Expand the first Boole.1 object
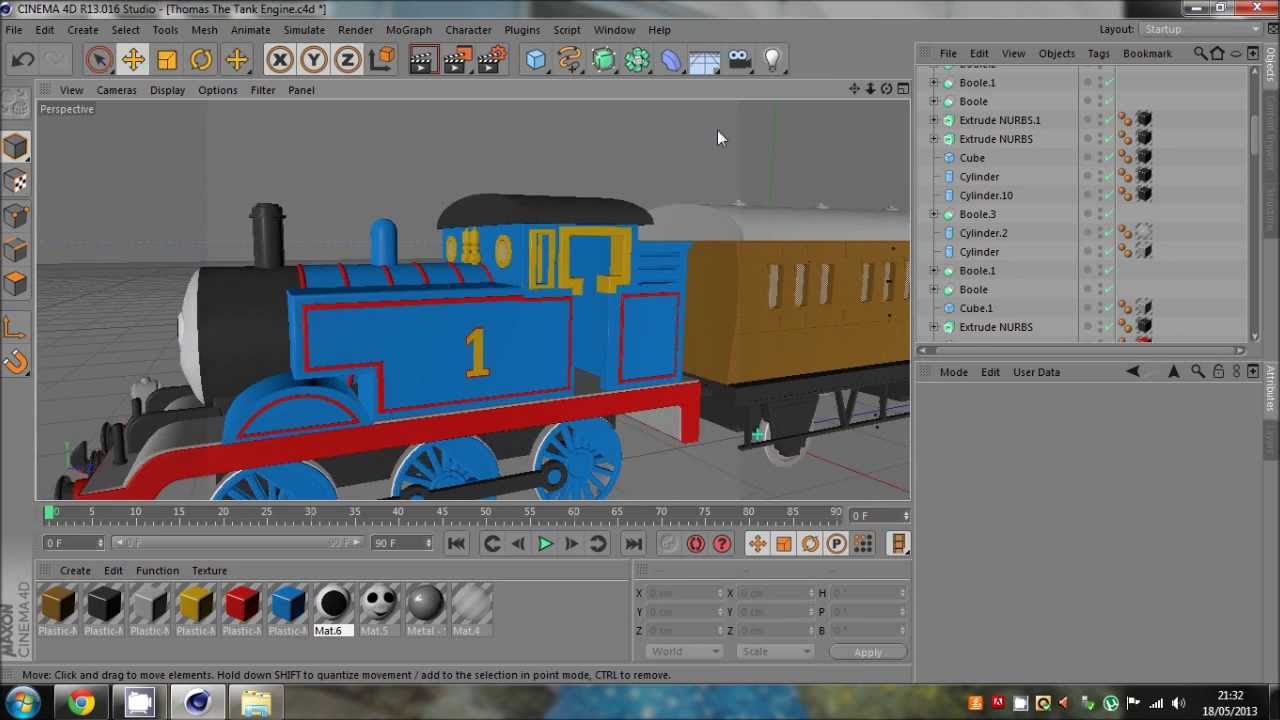 point(934,83)
